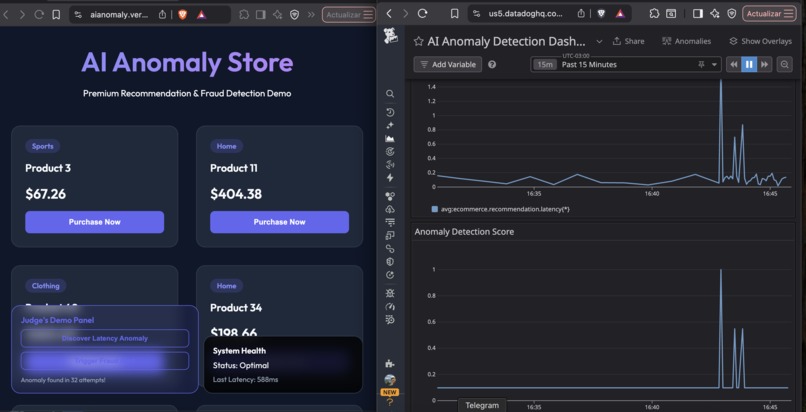Open extensions puzzle icon in Datadog browser window

(x=654, y=14)
